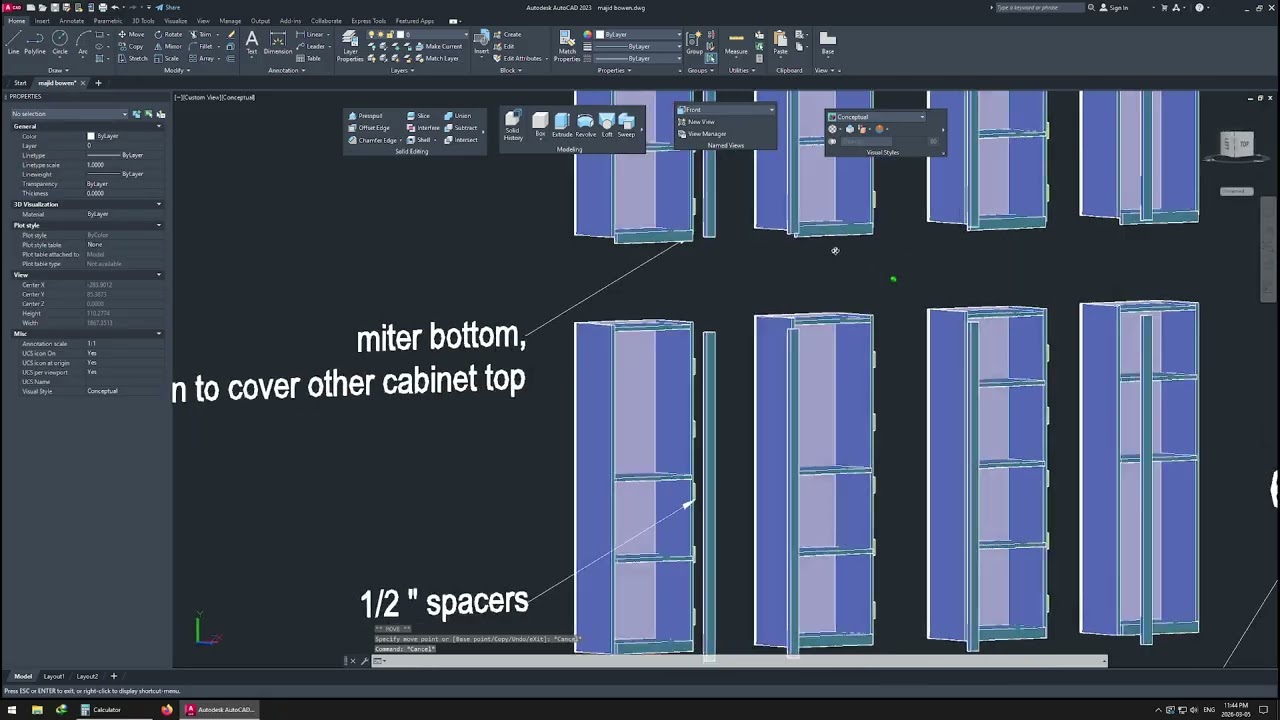1280x720 pixels.
Task: Select the Line tool
Action: click(x=13, y=42)
